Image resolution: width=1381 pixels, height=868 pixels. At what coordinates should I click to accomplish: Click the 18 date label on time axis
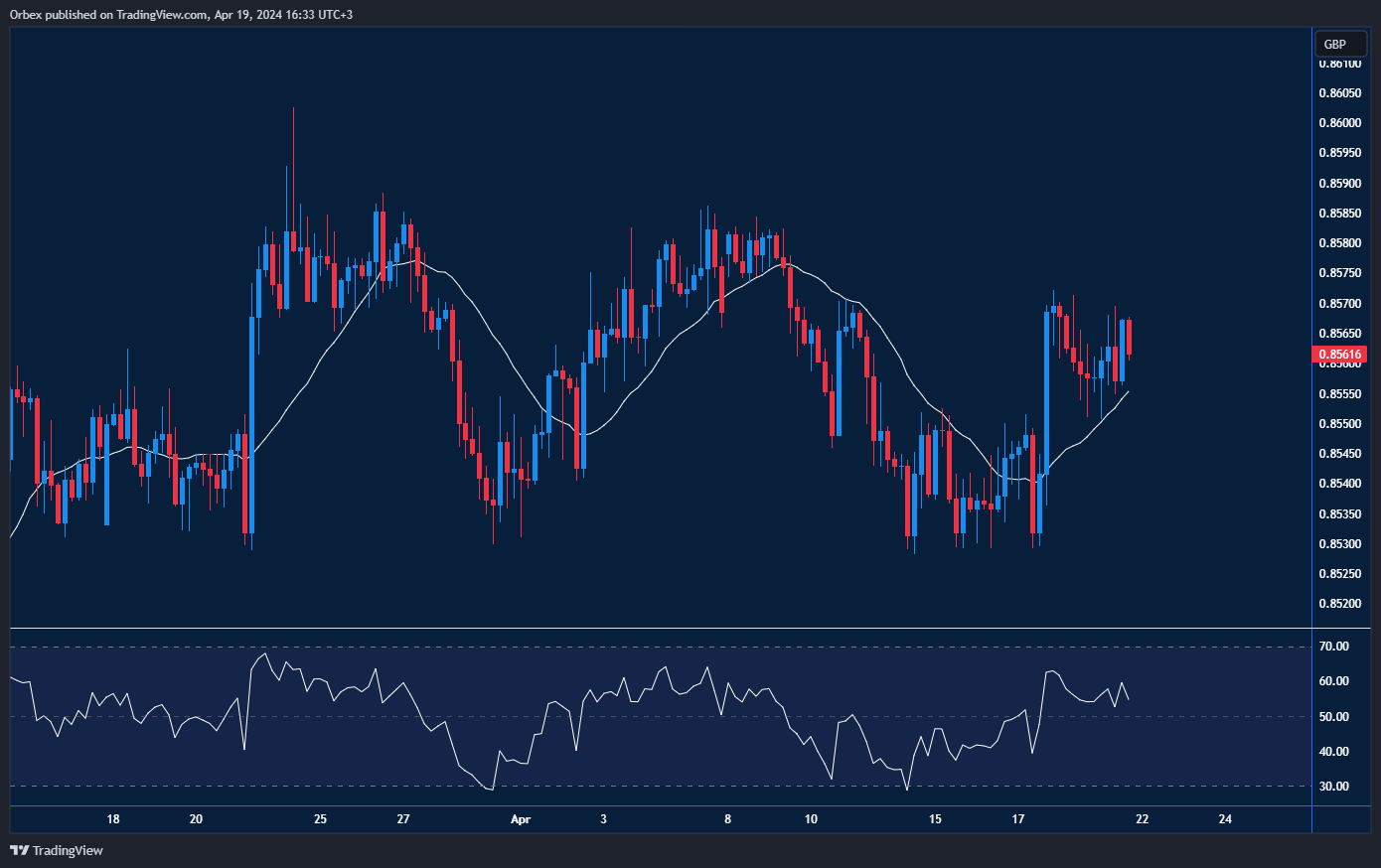[x=112, y=819]
